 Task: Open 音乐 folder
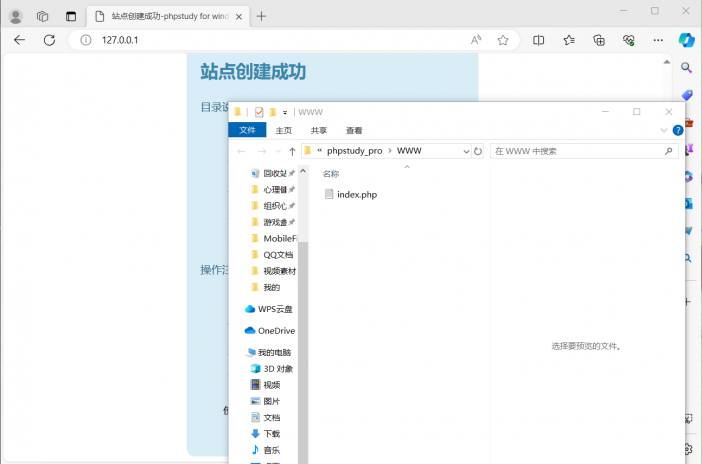click(265, 450)
